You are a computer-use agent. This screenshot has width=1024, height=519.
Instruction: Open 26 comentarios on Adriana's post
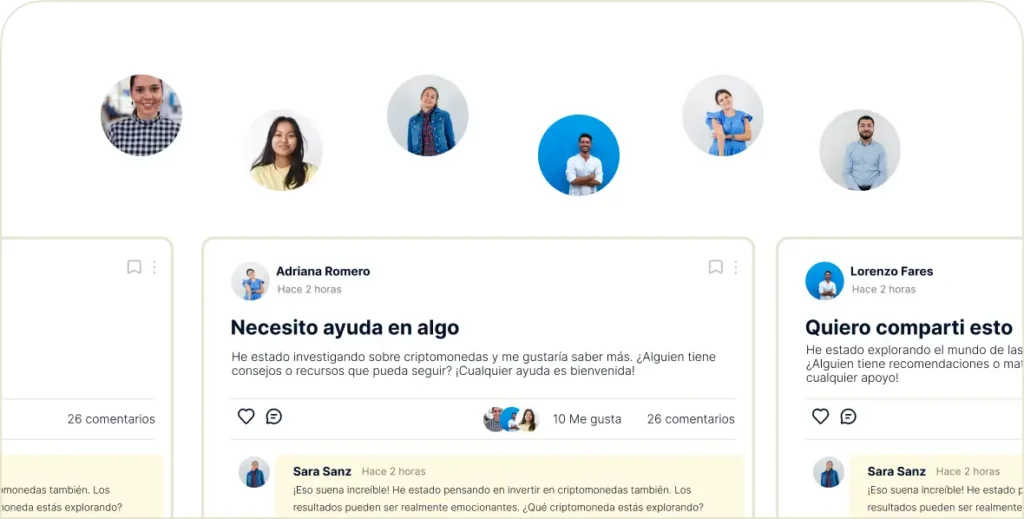pos(691,419)
